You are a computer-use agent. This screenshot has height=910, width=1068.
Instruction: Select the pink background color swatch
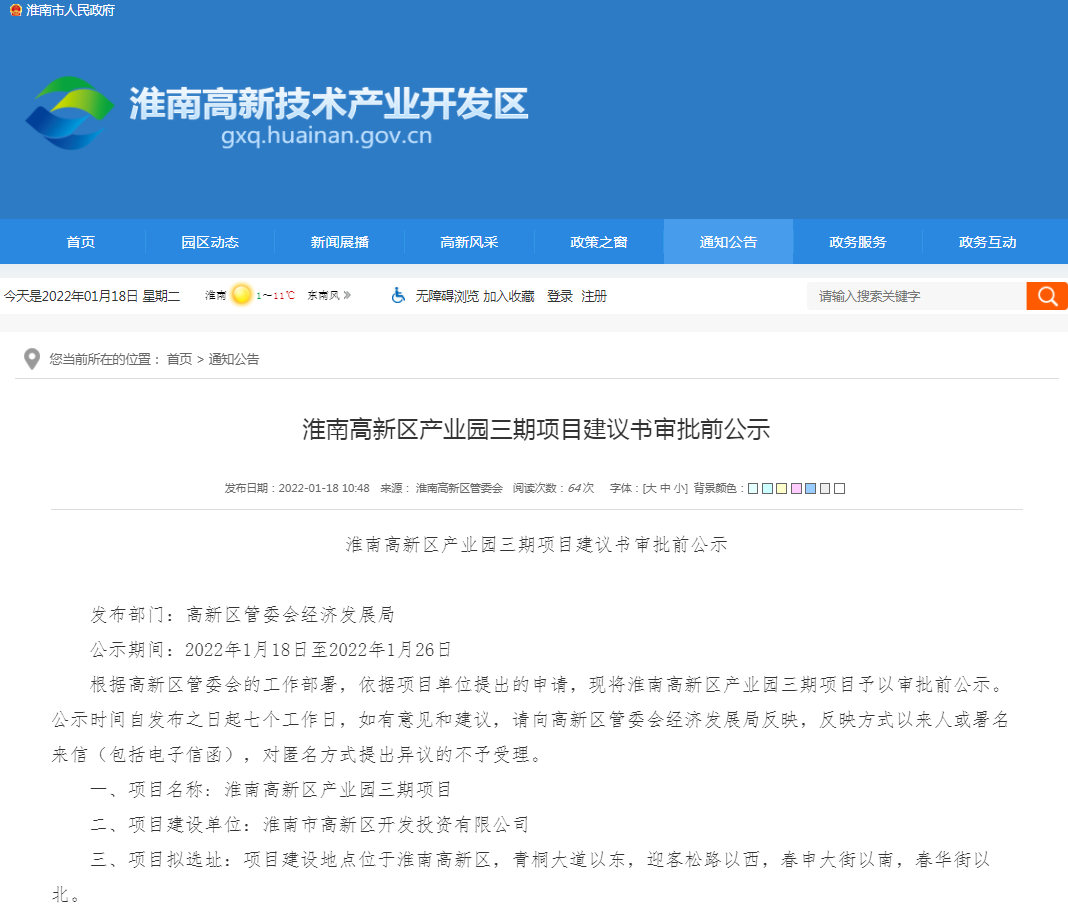(794, 488)
